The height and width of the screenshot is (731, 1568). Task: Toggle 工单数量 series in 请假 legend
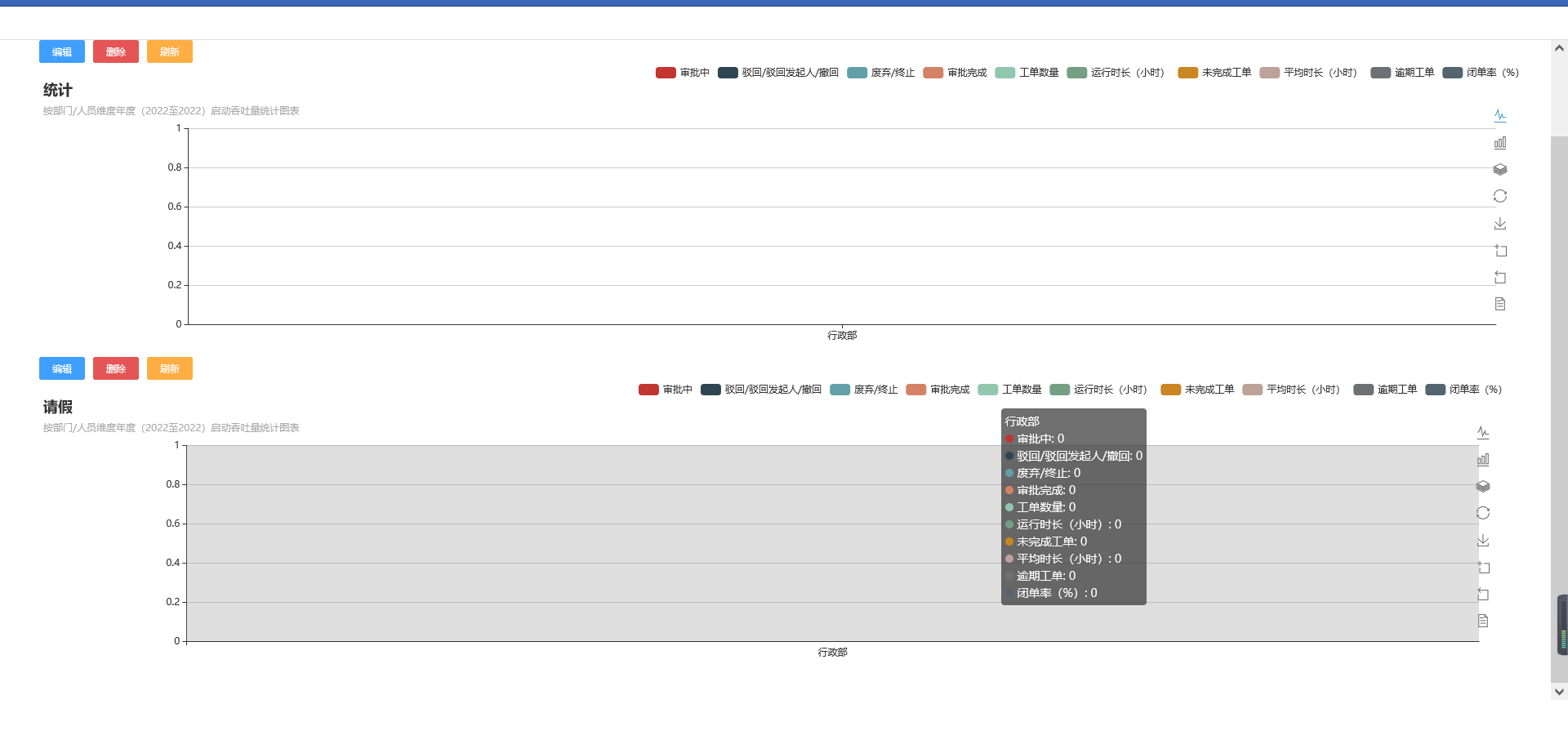(x=1010, y=390)
